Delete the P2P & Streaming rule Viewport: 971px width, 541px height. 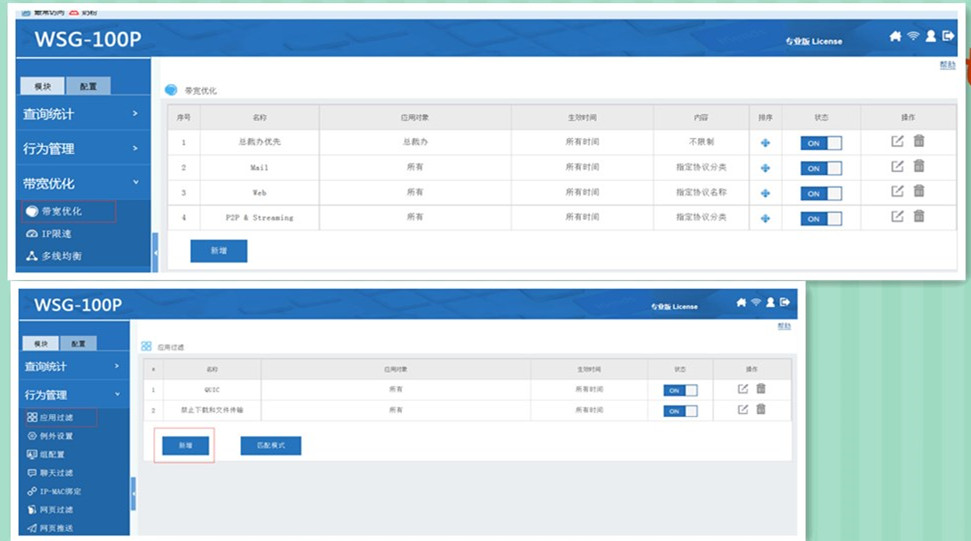coord(919,216)
